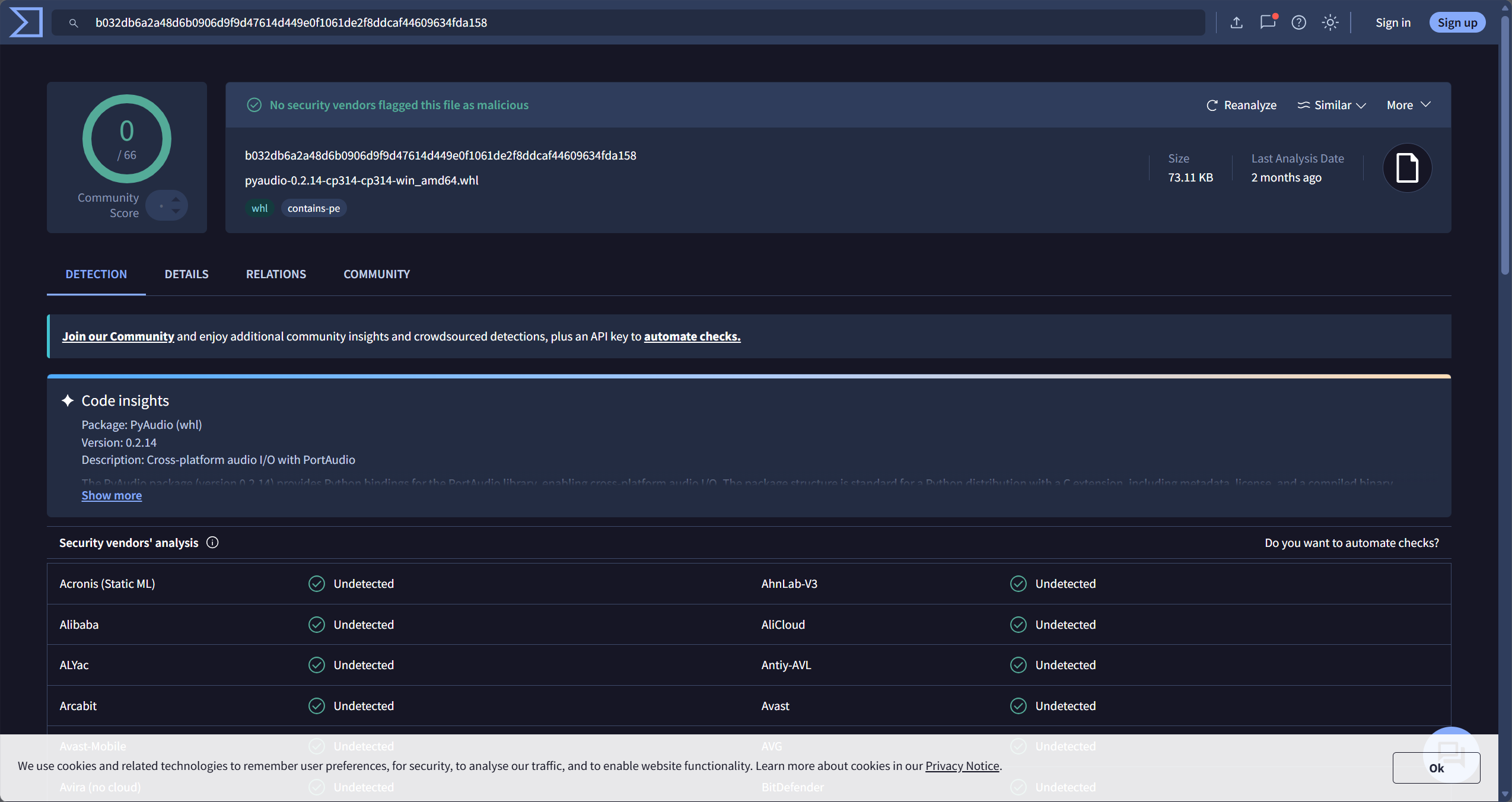
Task: Open the DETAILS tab
Action: 186,274
